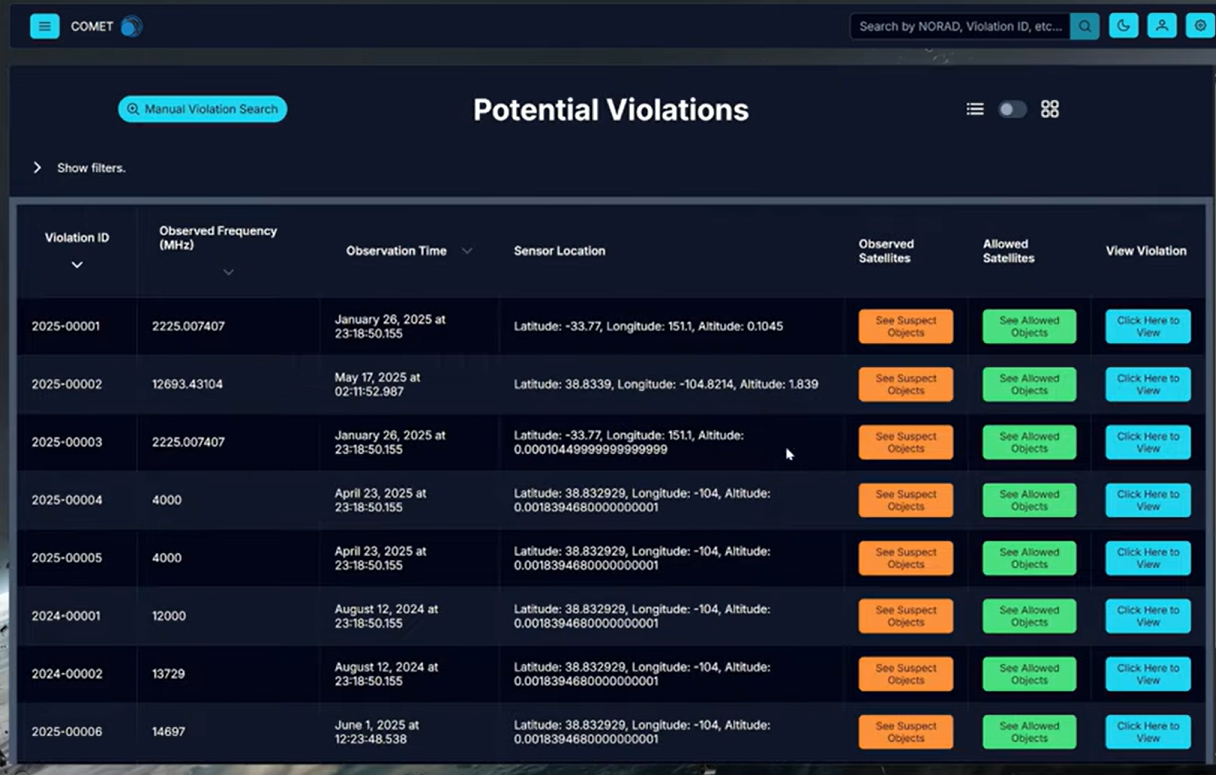Image resolution: width=1216 pixels, height=775 pixels.
Task: Click Manual Violation Search button
Action: pyautogui.click(x=202, y=109)
